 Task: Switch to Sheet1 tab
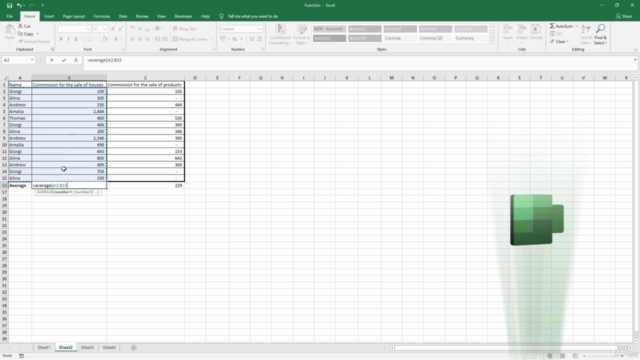click(x=44, y=347)
